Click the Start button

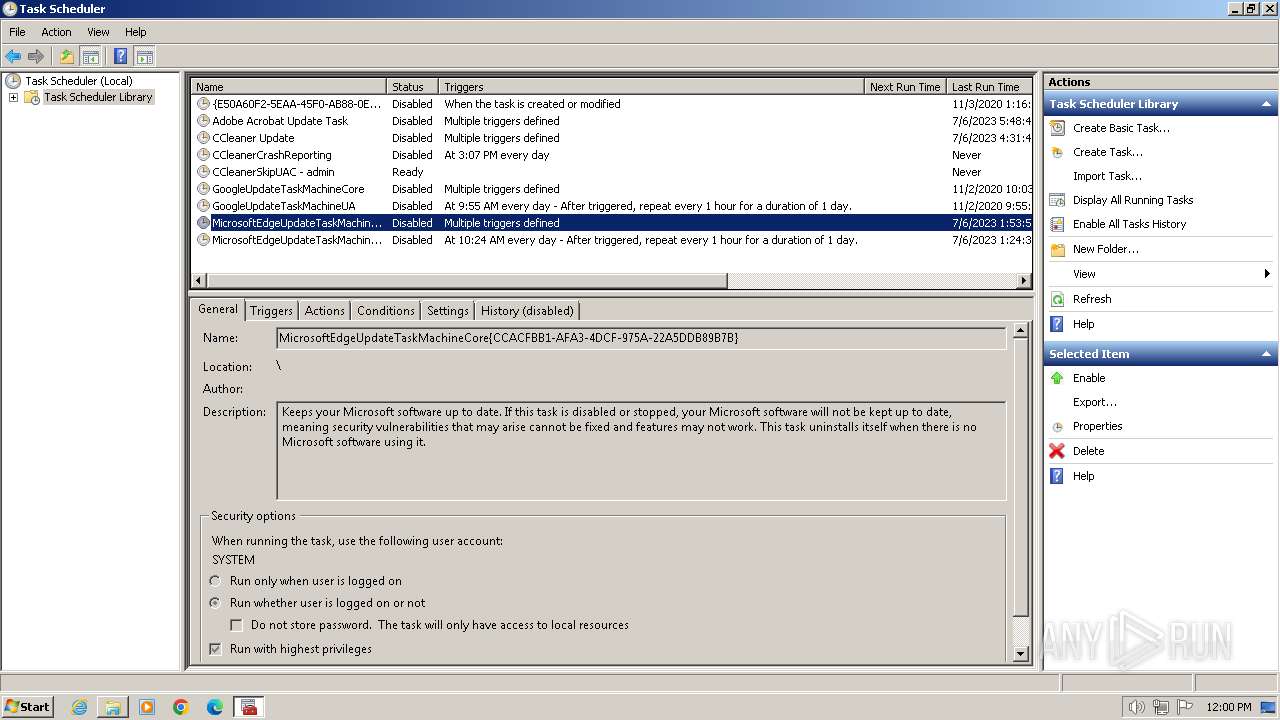point(27,707)
